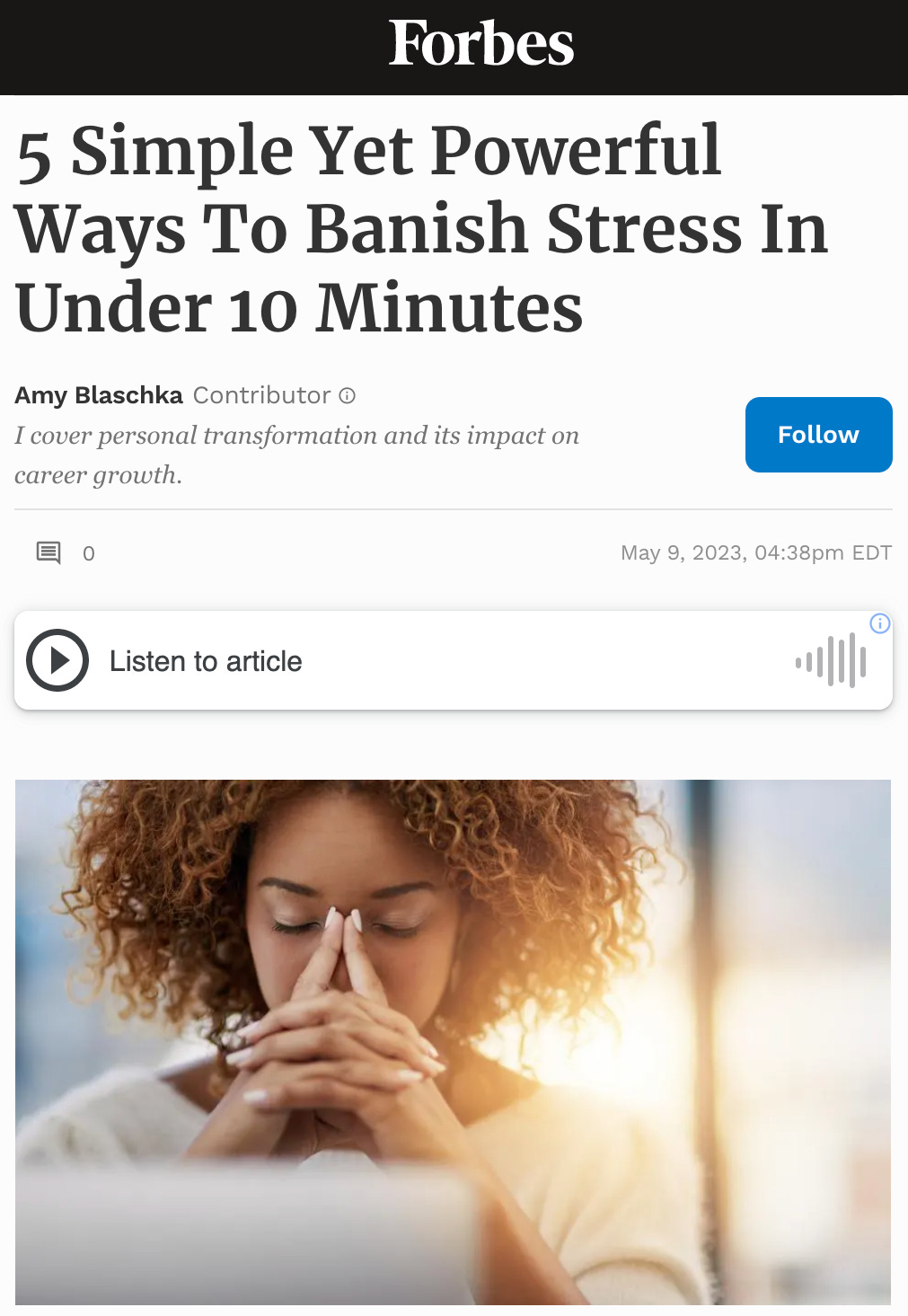Open Amy Blaschka's author profile
The image size is (908, 1316).
click(99, 395)
